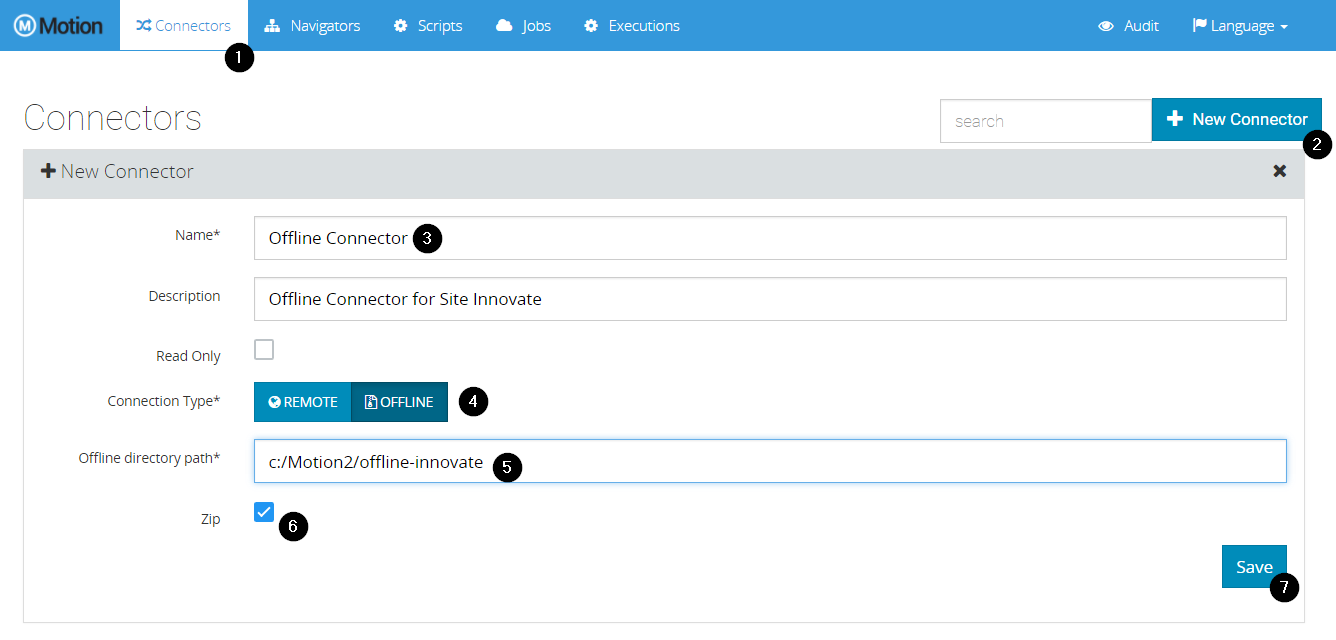Click the search input field
Image resolution: width=1336 pixels, height=640 pixels.
tap(1046, 121)
